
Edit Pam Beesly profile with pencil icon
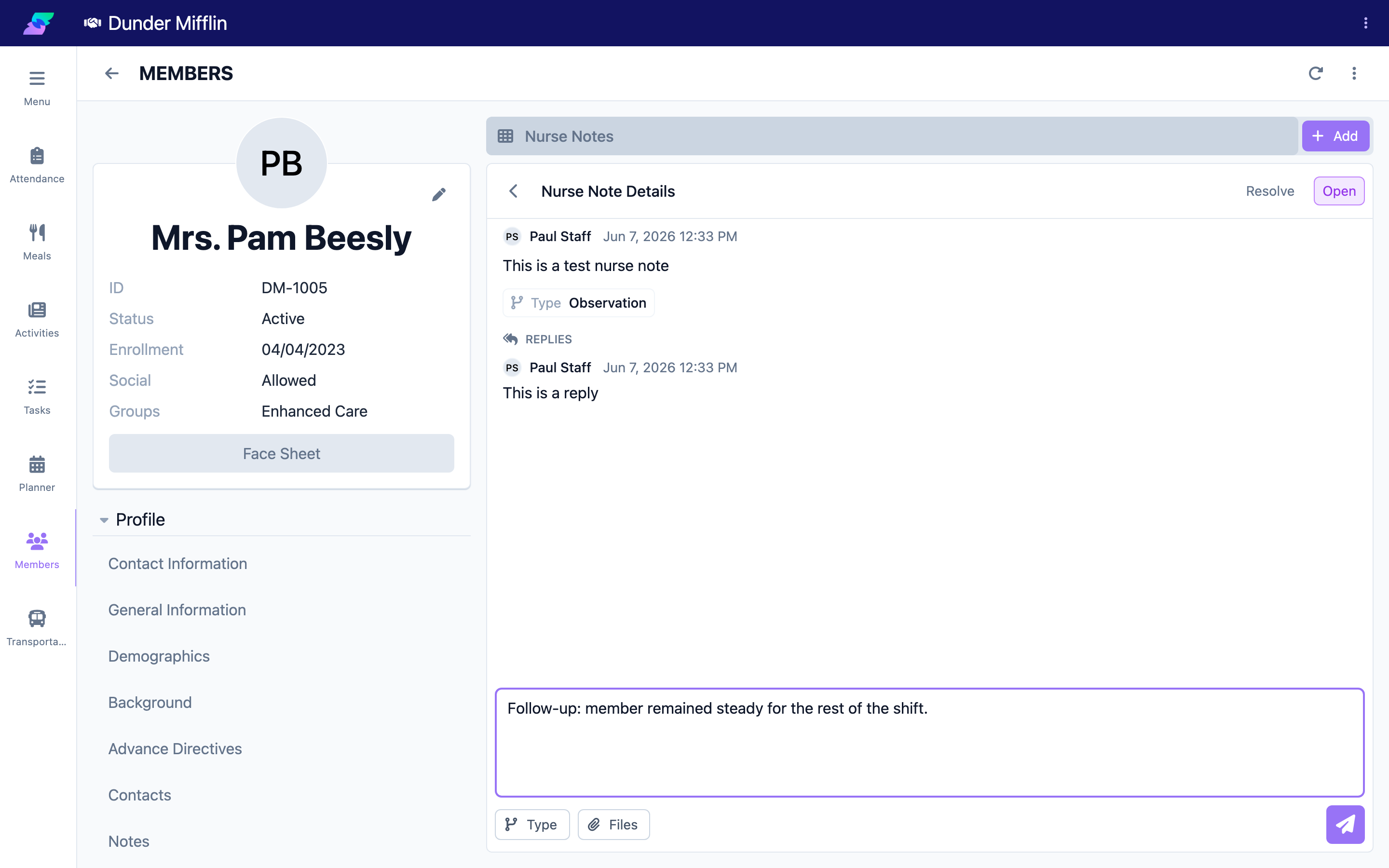point(438,195)
